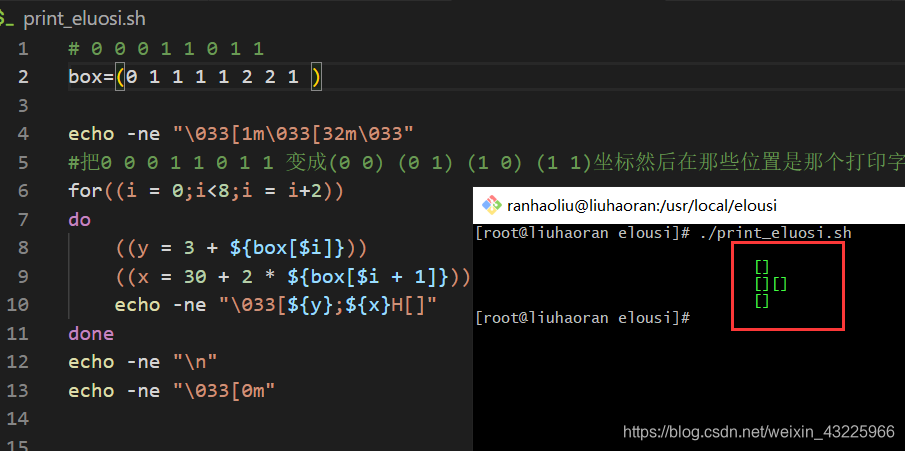Click the closing yellow parenthesis on line 2
The height and width of the screenshot is (451, 905).
coord(316,77)
